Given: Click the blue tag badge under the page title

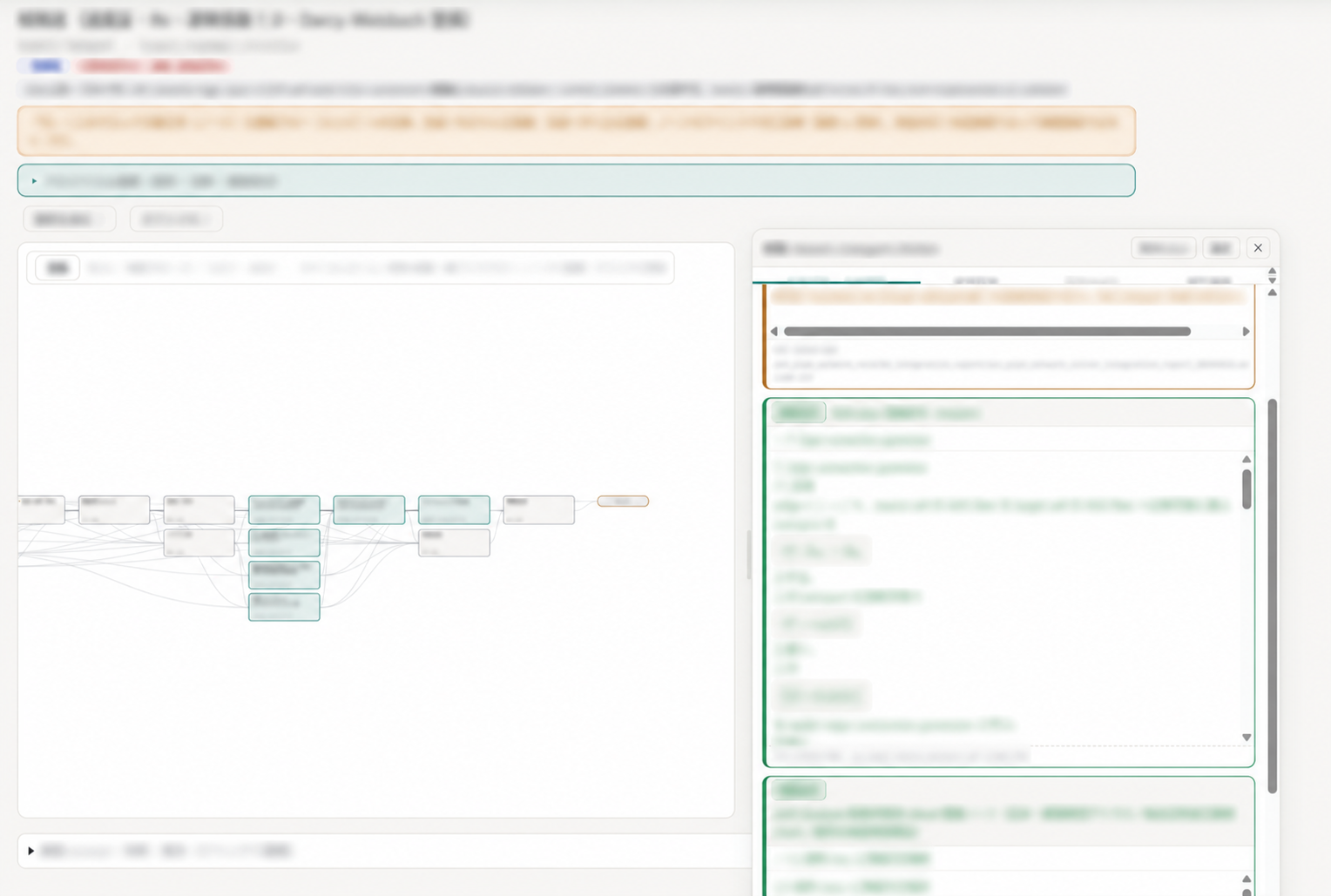Looking at the screenshot, I should coord(45,66).
